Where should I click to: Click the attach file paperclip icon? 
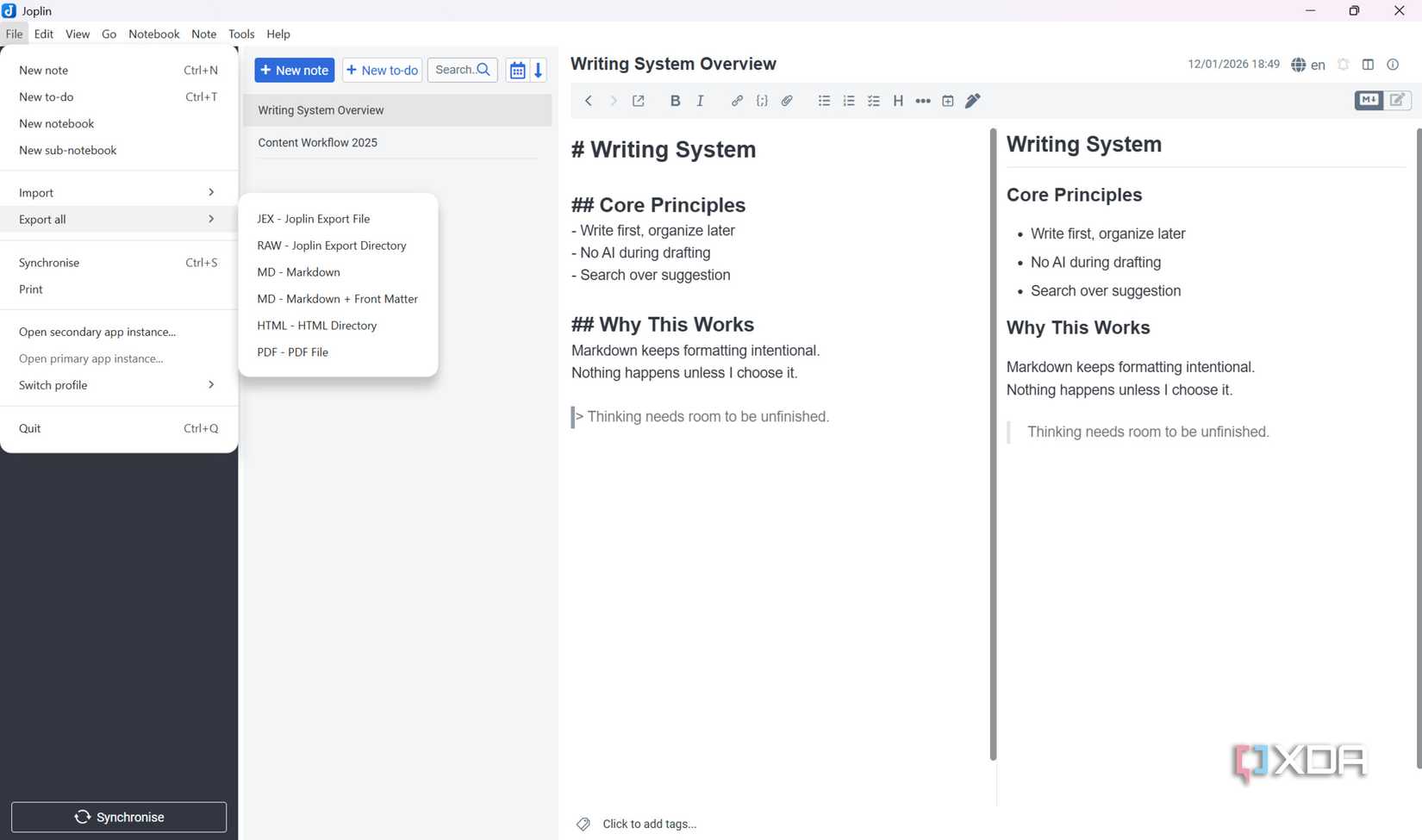coord(787,101)
